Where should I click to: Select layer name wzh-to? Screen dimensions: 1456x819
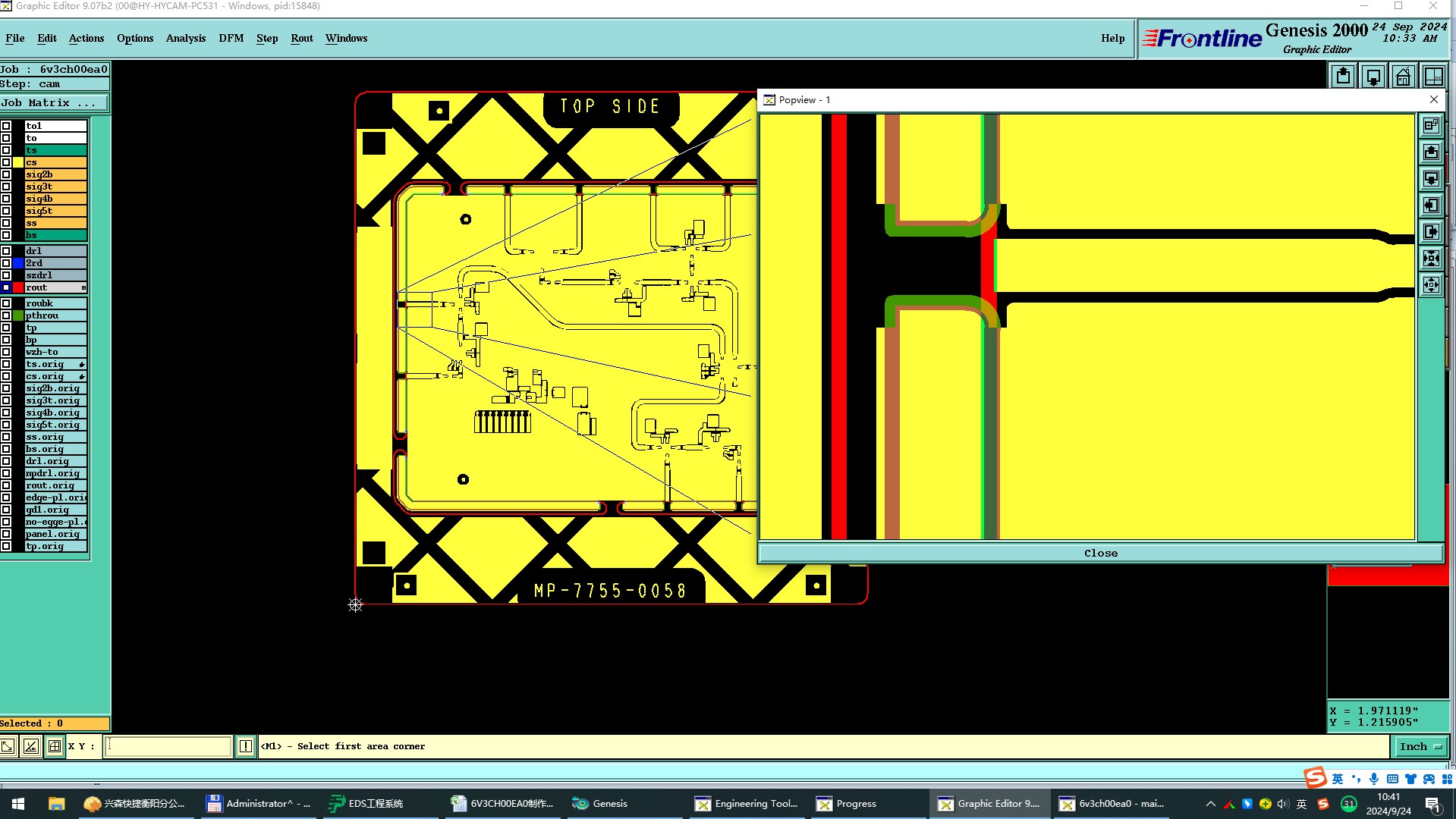(x=56, y=352)
